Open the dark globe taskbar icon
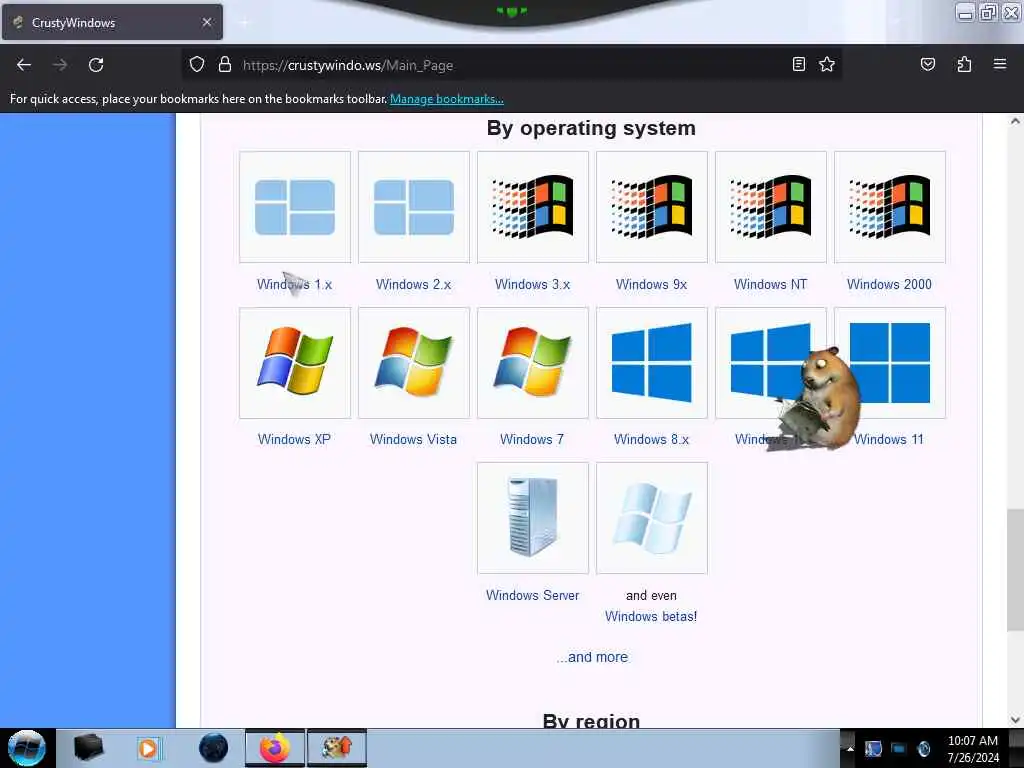Image resolution: width=1024 pixels, height=768 pixels. [213, 748]
